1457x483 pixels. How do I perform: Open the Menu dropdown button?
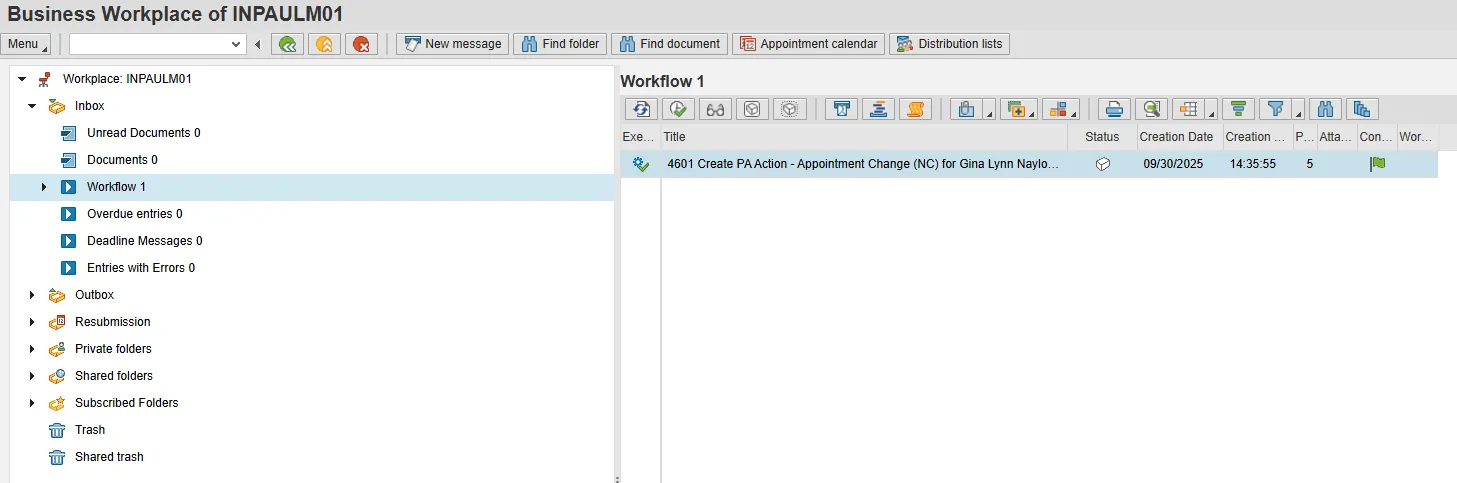pyautogui.click(x=26, y=44)
